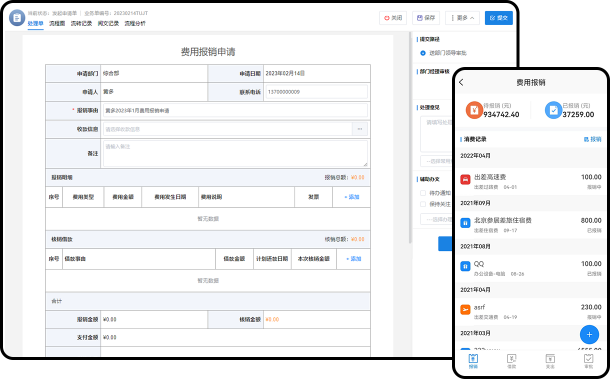Click the blue plus floating button
This screenshot has height=379, width=610.
point(589,335)
